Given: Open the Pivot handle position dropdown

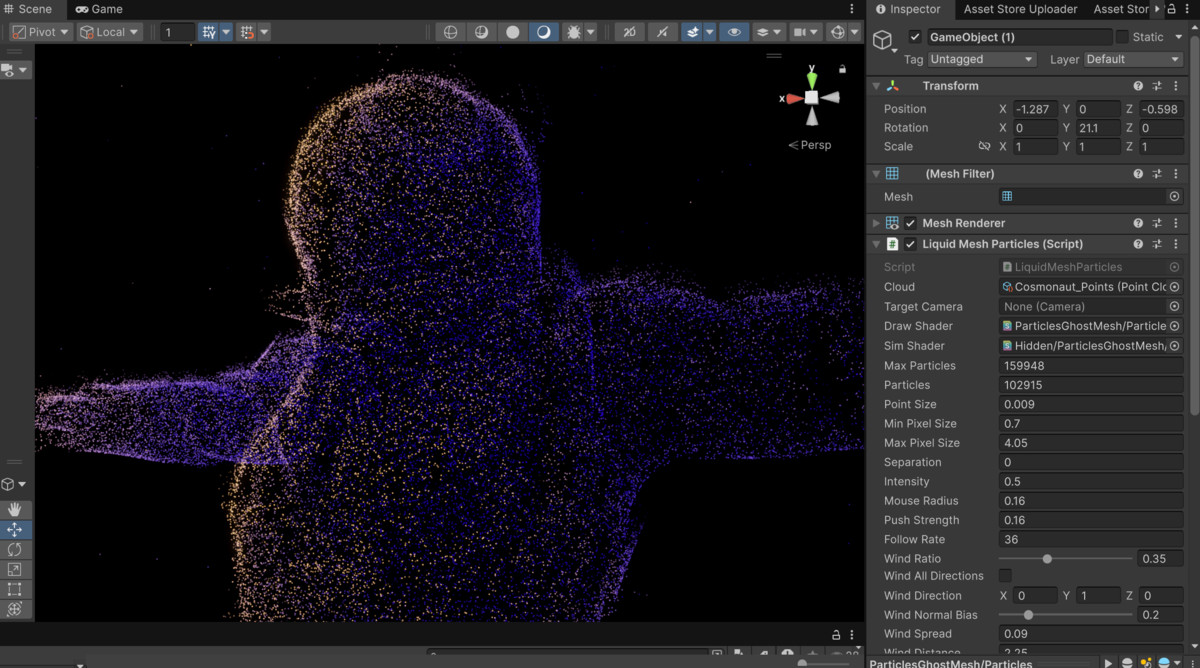Looking at the screenshot, I should point(41,32).
